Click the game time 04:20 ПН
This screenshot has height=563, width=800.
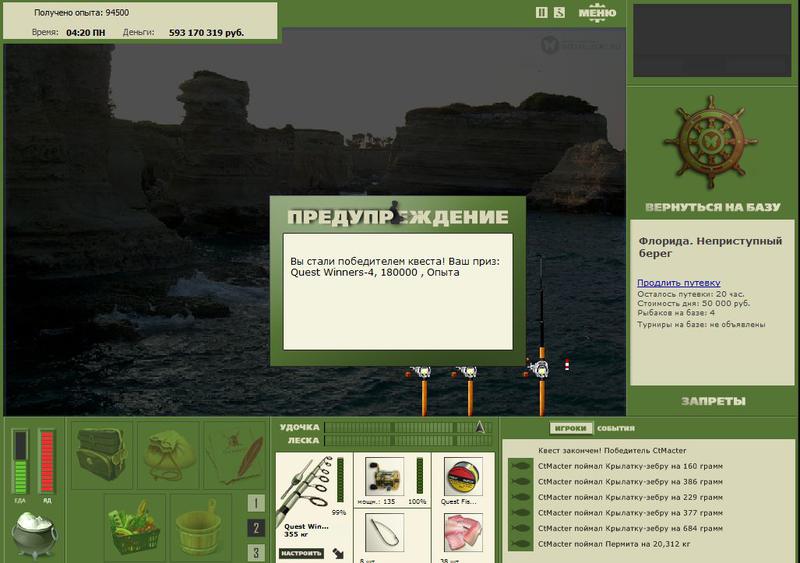click(x=86, y=33)
